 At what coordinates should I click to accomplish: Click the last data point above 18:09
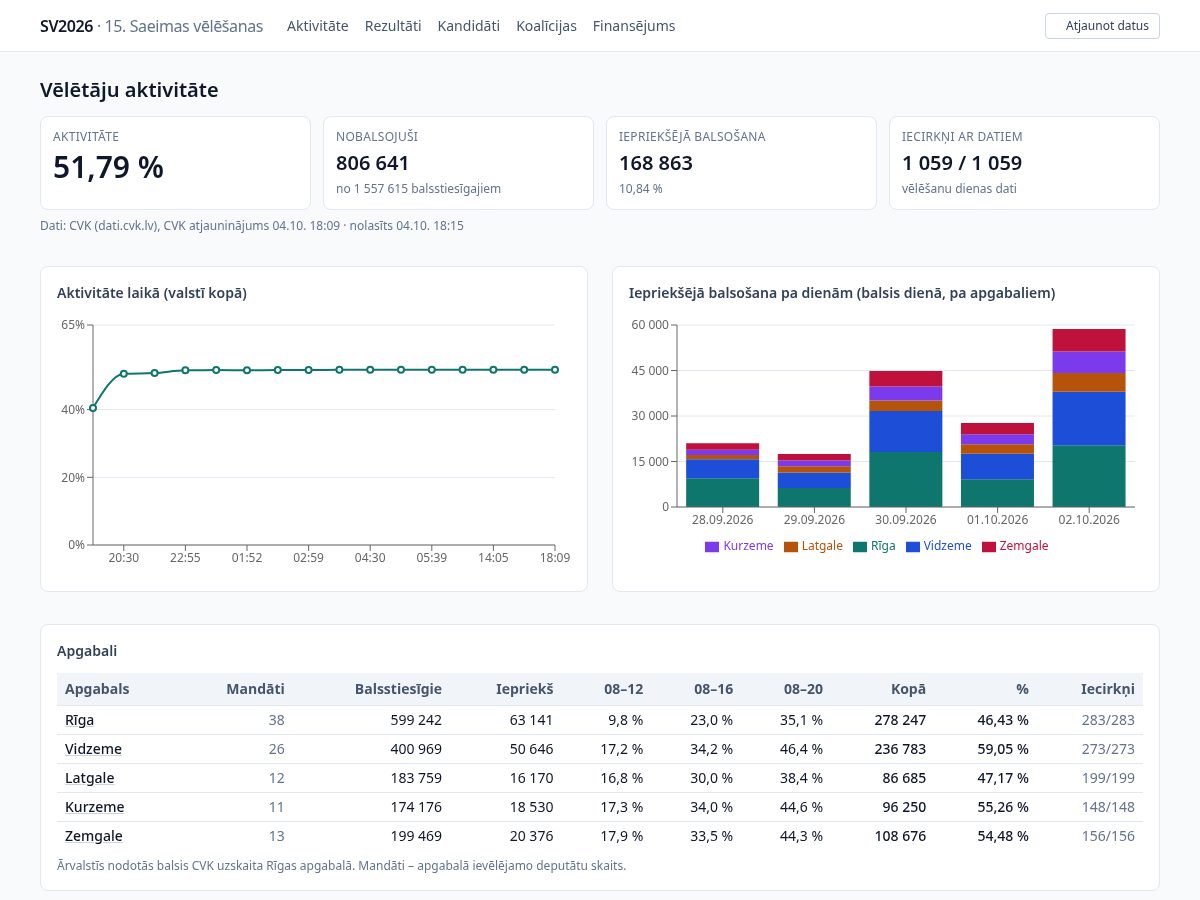[x=555, y=370]
